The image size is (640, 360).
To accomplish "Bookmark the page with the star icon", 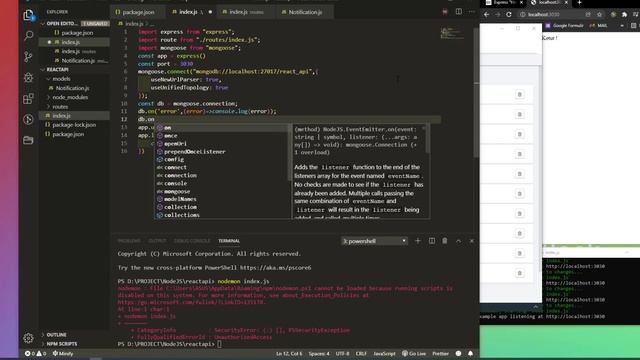I will 599,14.
